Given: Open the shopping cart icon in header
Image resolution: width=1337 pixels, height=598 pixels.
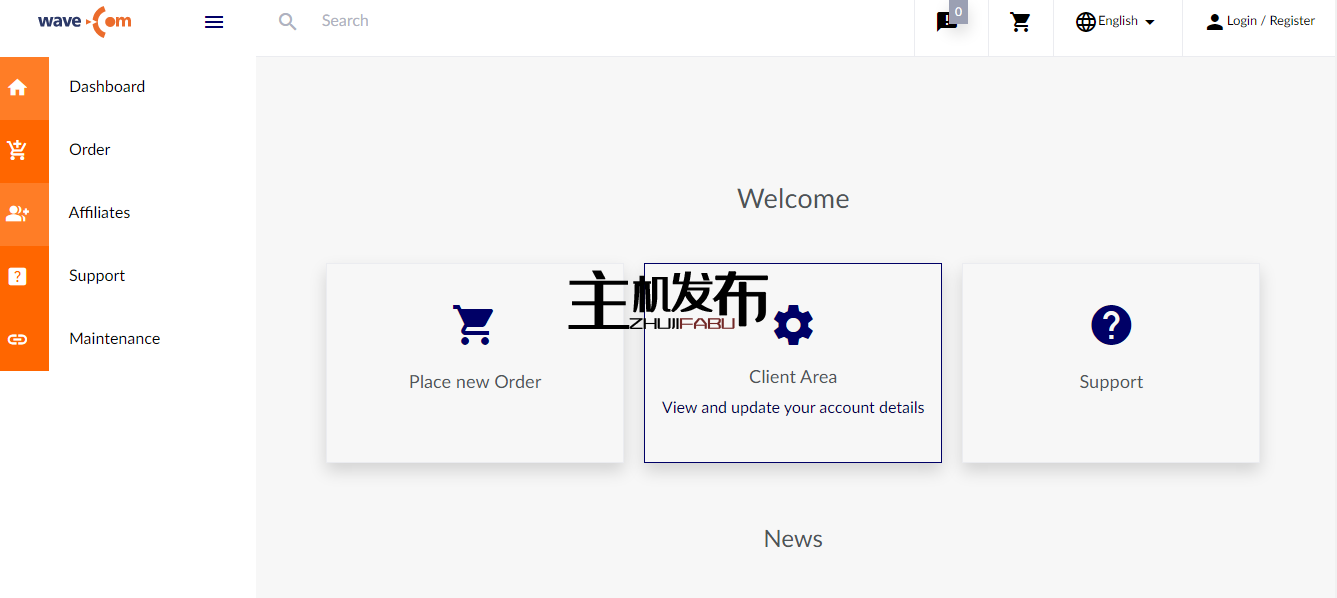Looking at the screenshot, I should tap(1020, 22).
